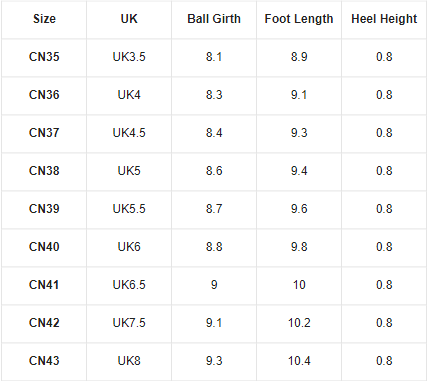The height and width of the screenshot is (381, 428).
Task: Click foot length value 9.6
Action: [299, 209]
